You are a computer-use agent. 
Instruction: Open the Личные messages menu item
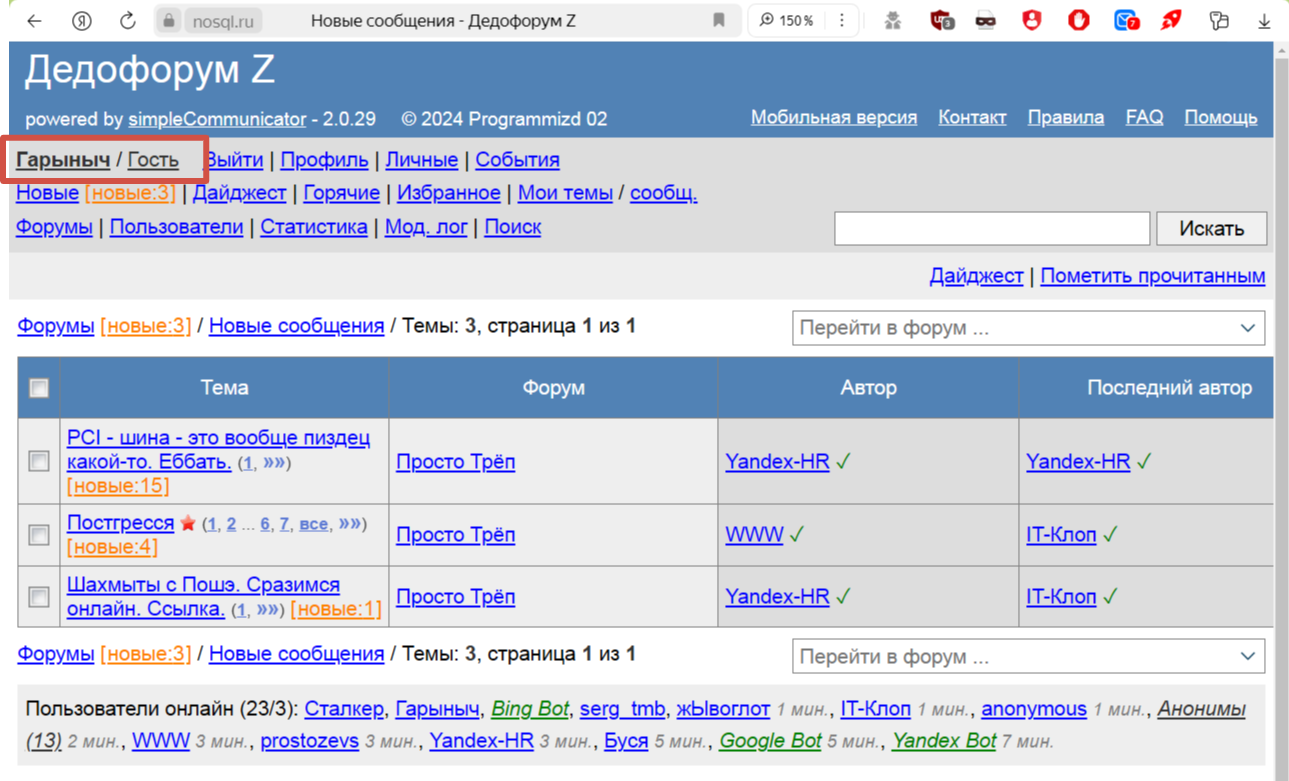[422, 160]
